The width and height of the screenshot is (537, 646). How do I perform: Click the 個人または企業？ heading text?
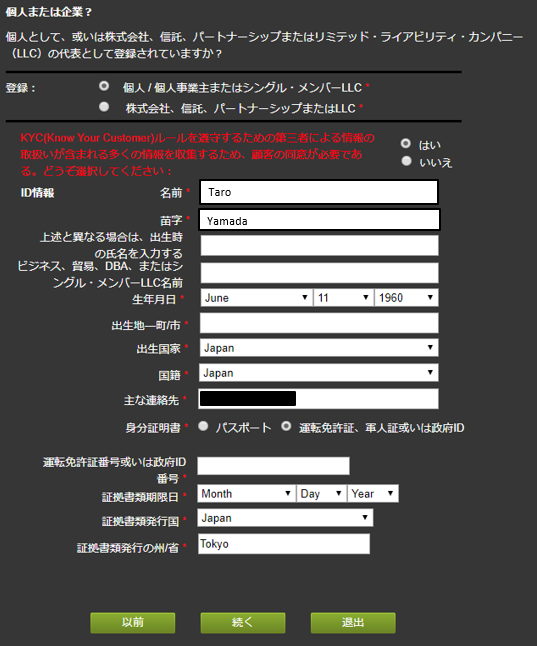coord(49,12)
